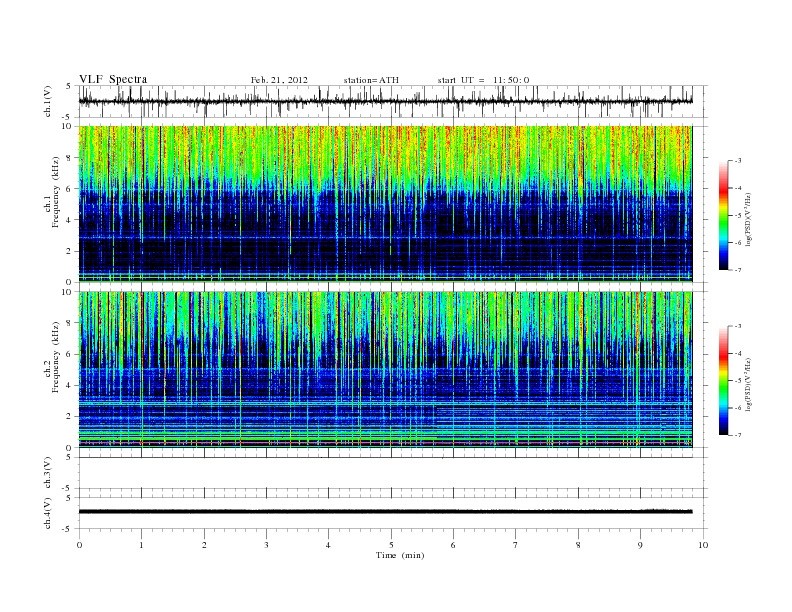
Task: Click the "8" kHz tick of ch.1 spectrogram
Action: coord(69,158)
